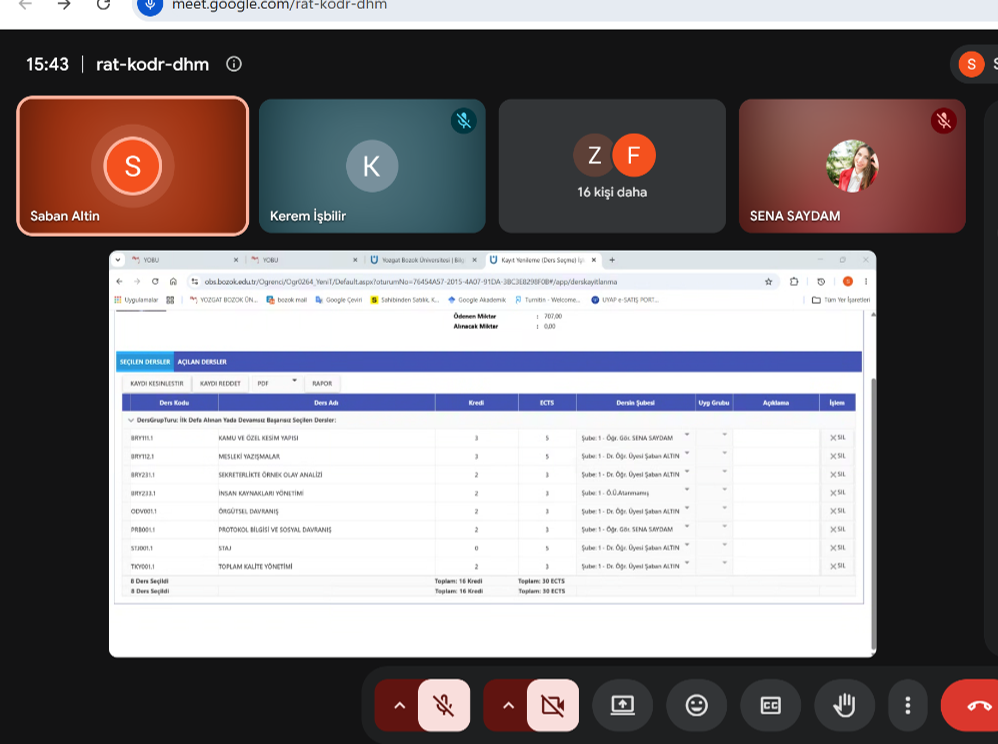Switch to the AÇILAN DERSLER tab
This screenshot has height=744, width=998.
(202, 361)
